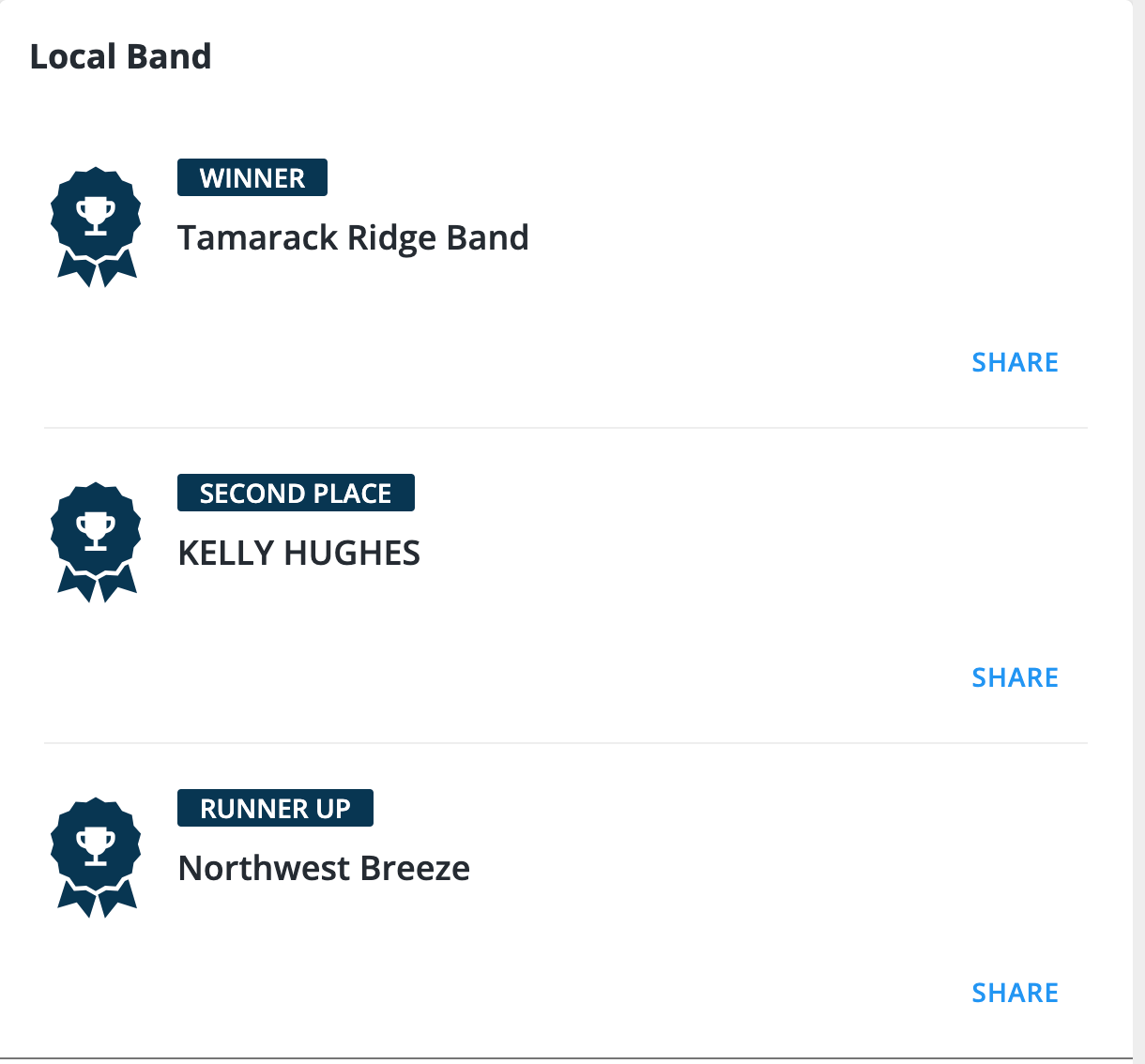1145x1064 pixels.
Task: Click the Runner Up award ribbon icon
Action: click(x=96, y=858)
